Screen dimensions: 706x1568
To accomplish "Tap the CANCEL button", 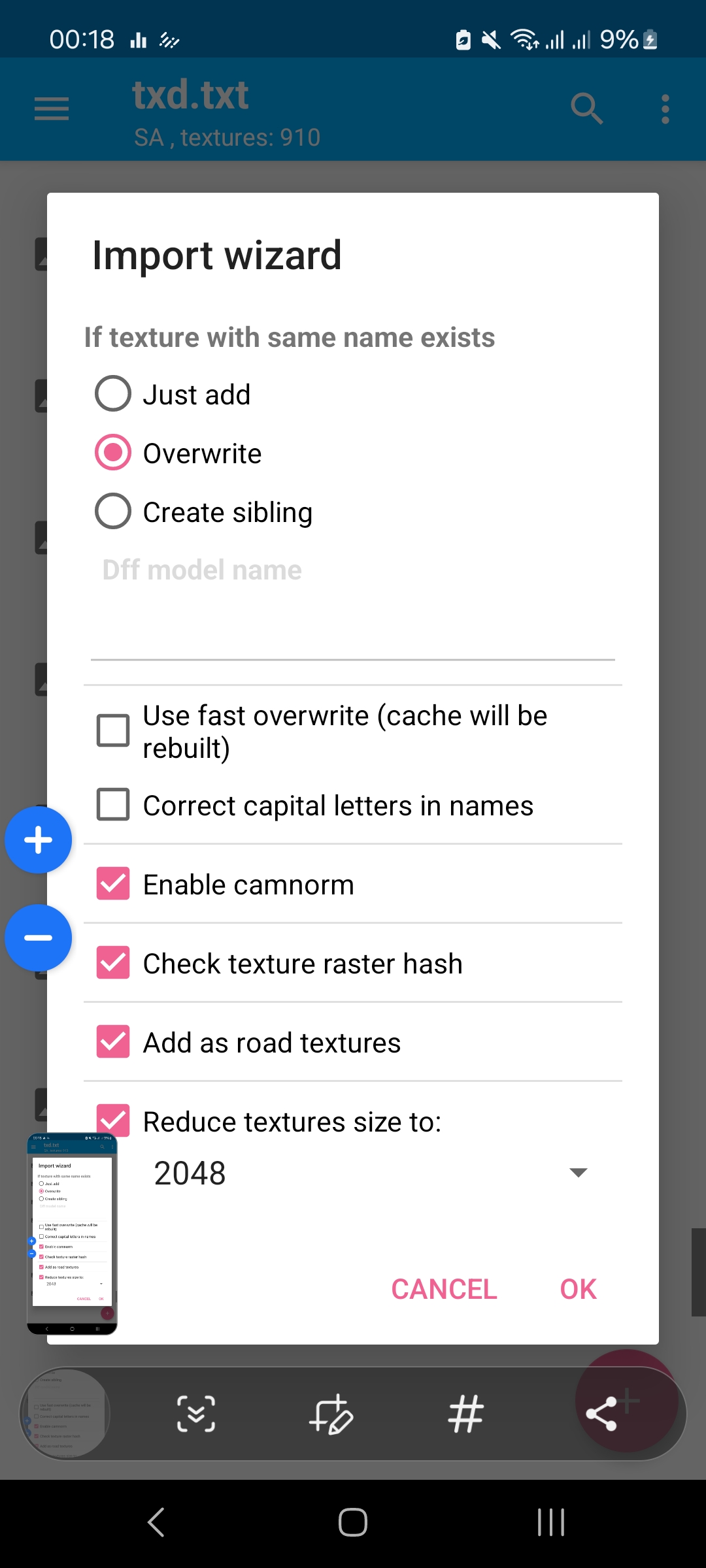I will (x=445, y=1289).
